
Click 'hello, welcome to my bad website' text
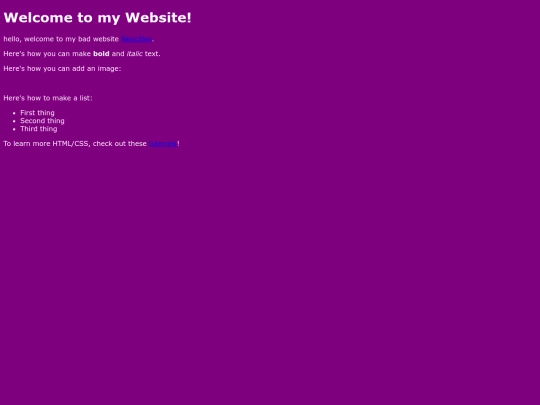tap(61, 39)
